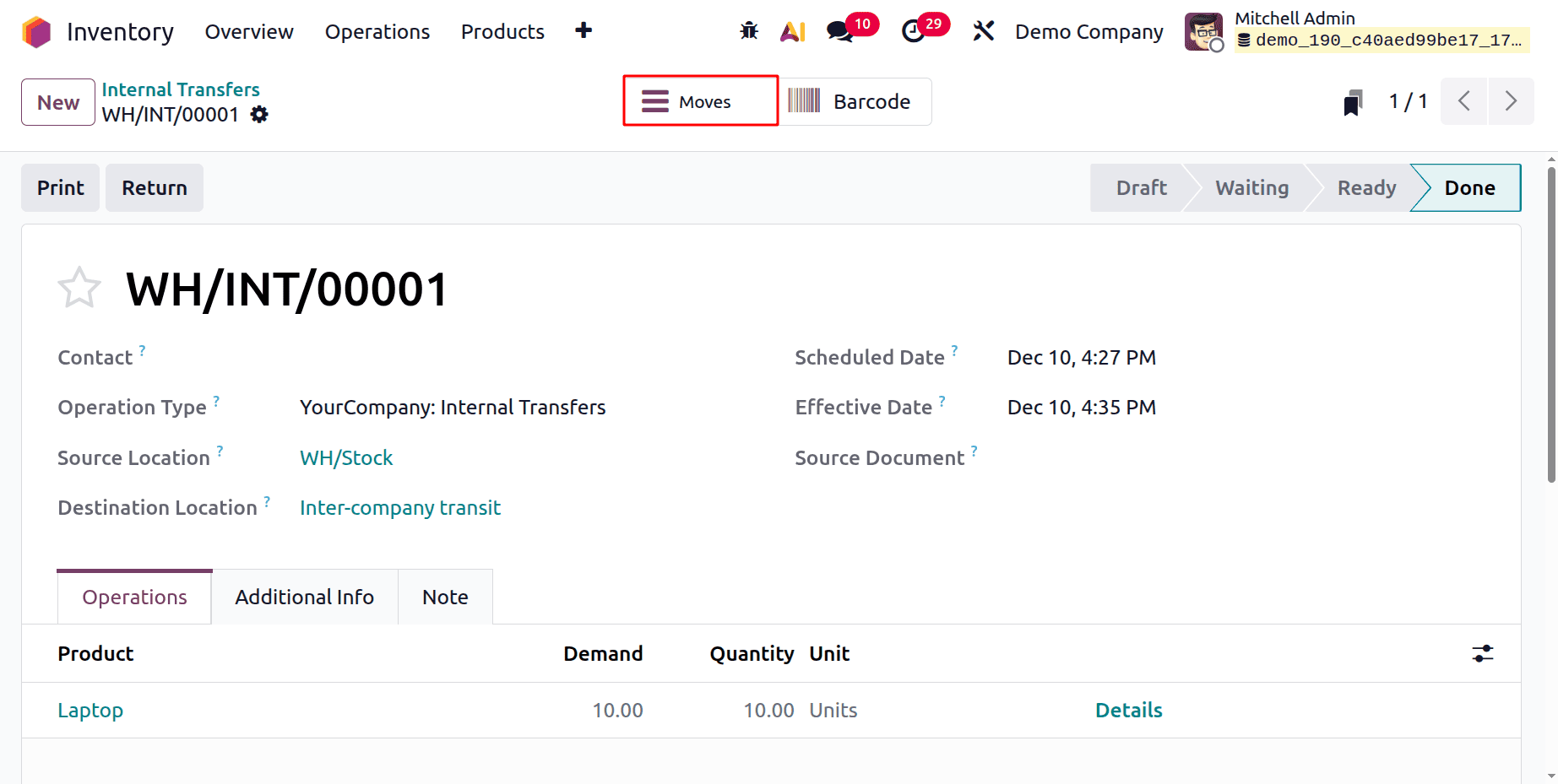1558x784 pixels.
Task: Open the Moves smart button
Action: tap(699, 100)
